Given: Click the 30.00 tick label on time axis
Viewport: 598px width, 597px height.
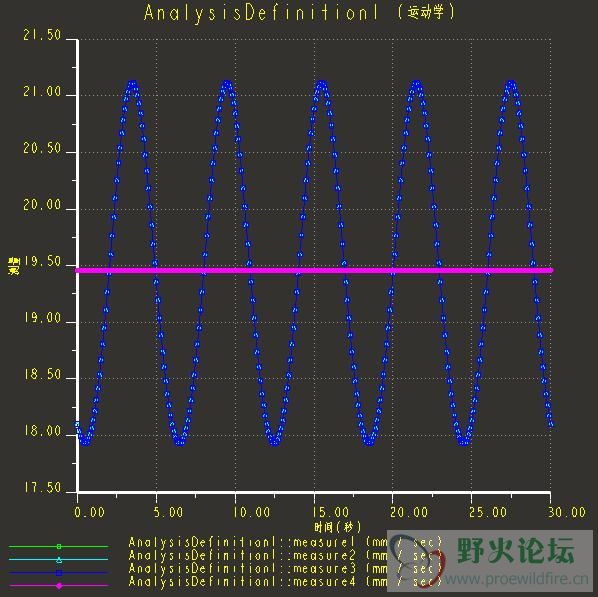Looking at the screenshot, I should [567, 512].
